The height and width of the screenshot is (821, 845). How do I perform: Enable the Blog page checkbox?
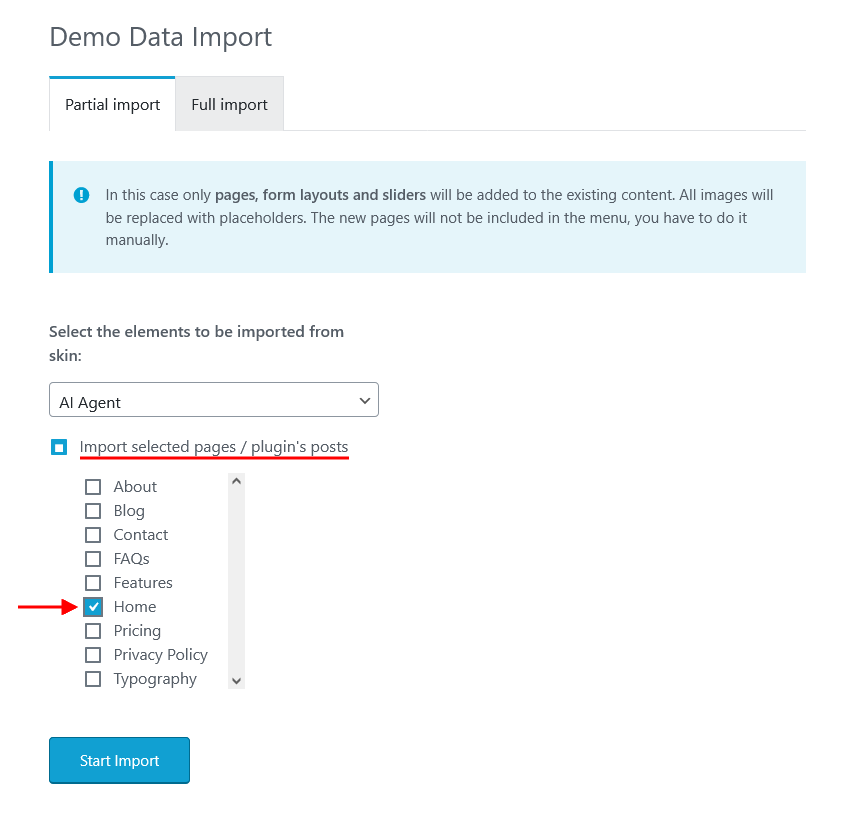pyautogui.click(x=93, y=511)
